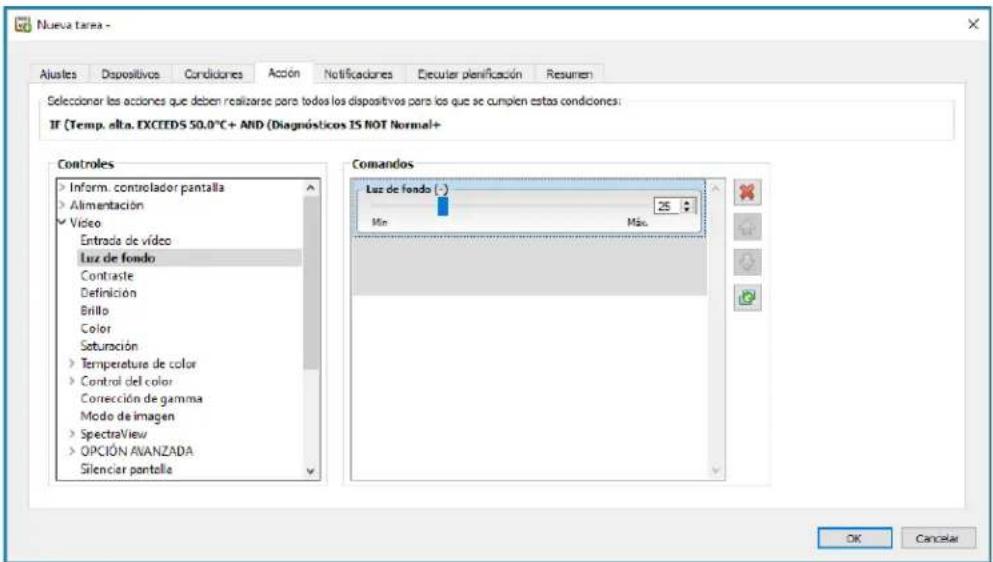Open the Notificaciones tab
993x562 pixels.
click(x=358, y=74)
